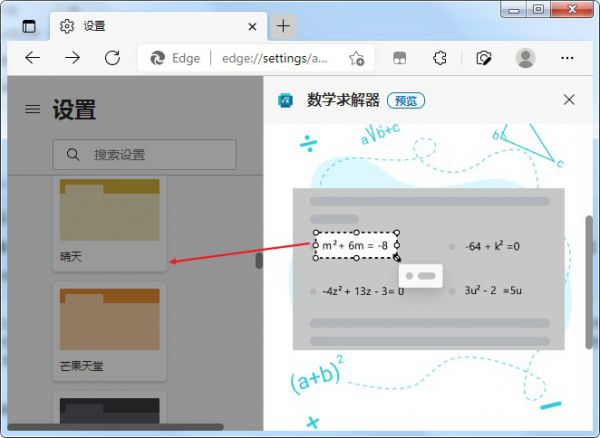Image resolution: width=600 pixels, height=438 pixels.
Task: Go back to previous page
Action: click(x=33, y=58)
